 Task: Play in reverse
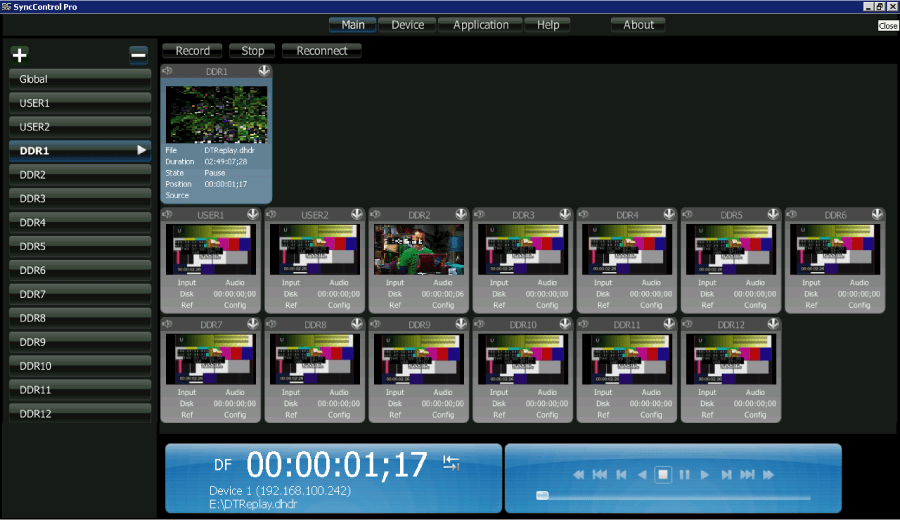coord(642,475)
